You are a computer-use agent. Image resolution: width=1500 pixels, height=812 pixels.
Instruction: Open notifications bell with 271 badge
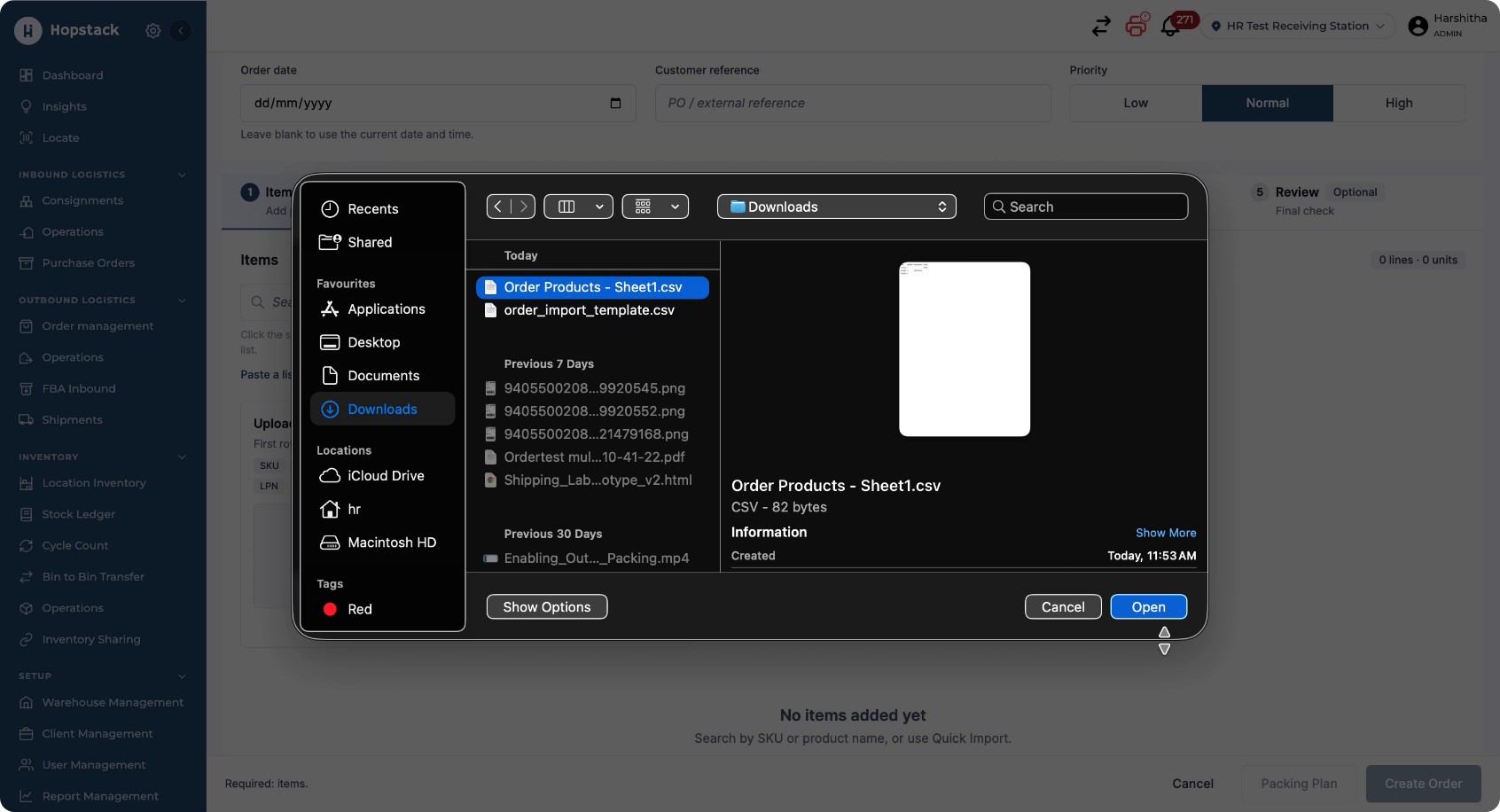click(x=1170, y=27)
